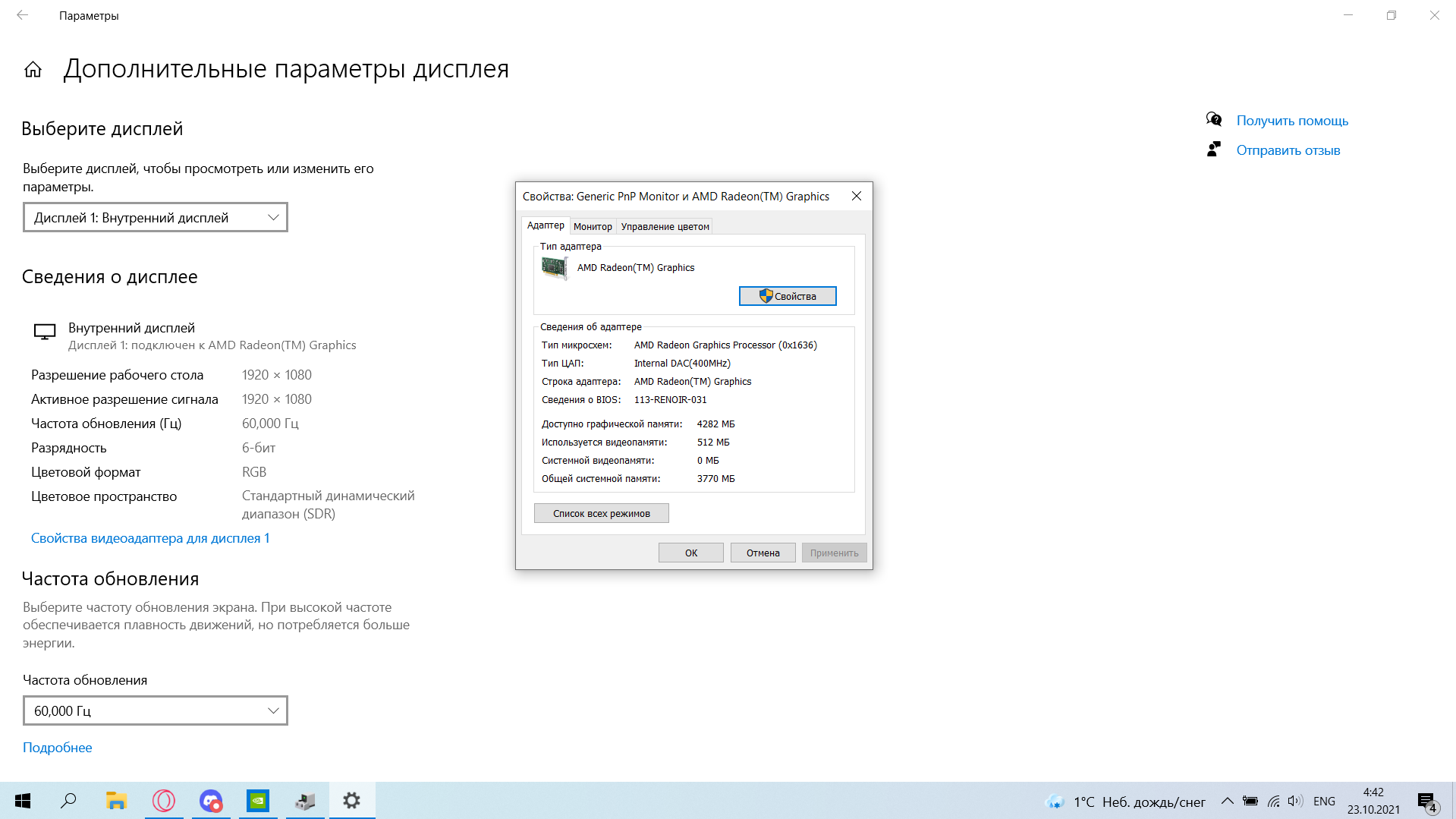Click the 4282 МБ graphics memory value
The image size is (1456, 819).
pos(716,424)
